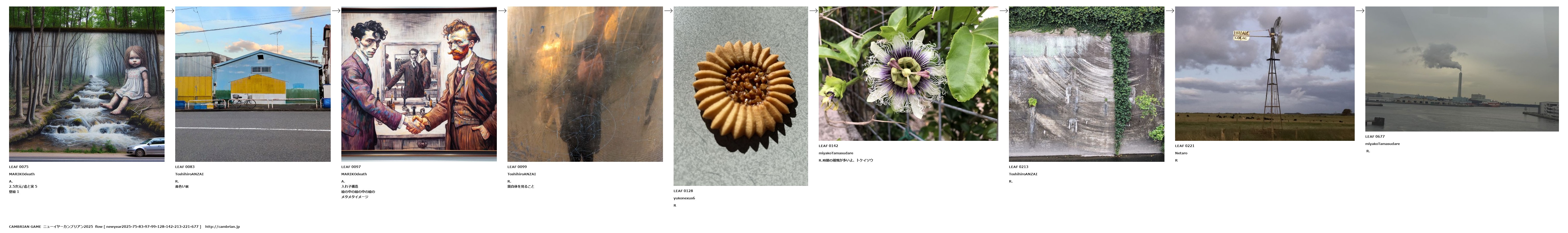Click author name yukonexus6
The height and width of the screenshot is (233, 1568).
click(x=684, y=198)
